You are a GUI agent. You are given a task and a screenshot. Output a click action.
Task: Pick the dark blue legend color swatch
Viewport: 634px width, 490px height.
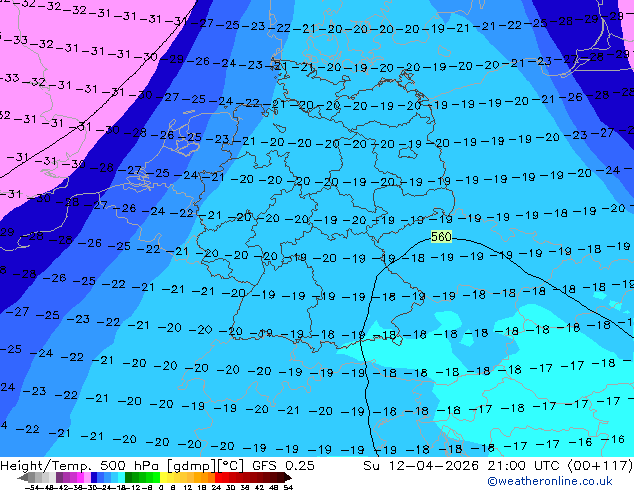[94, 477]
